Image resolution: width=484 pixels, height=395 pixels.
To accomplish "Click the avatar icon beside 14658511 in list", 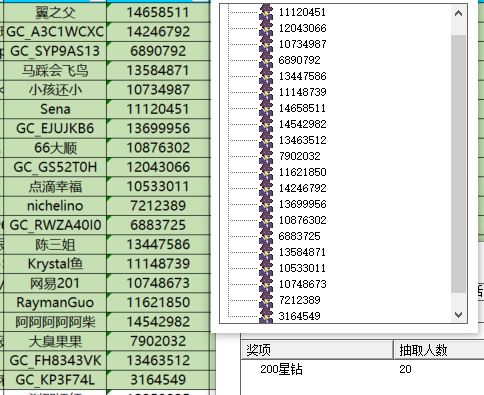I will [x=266, y=108].
